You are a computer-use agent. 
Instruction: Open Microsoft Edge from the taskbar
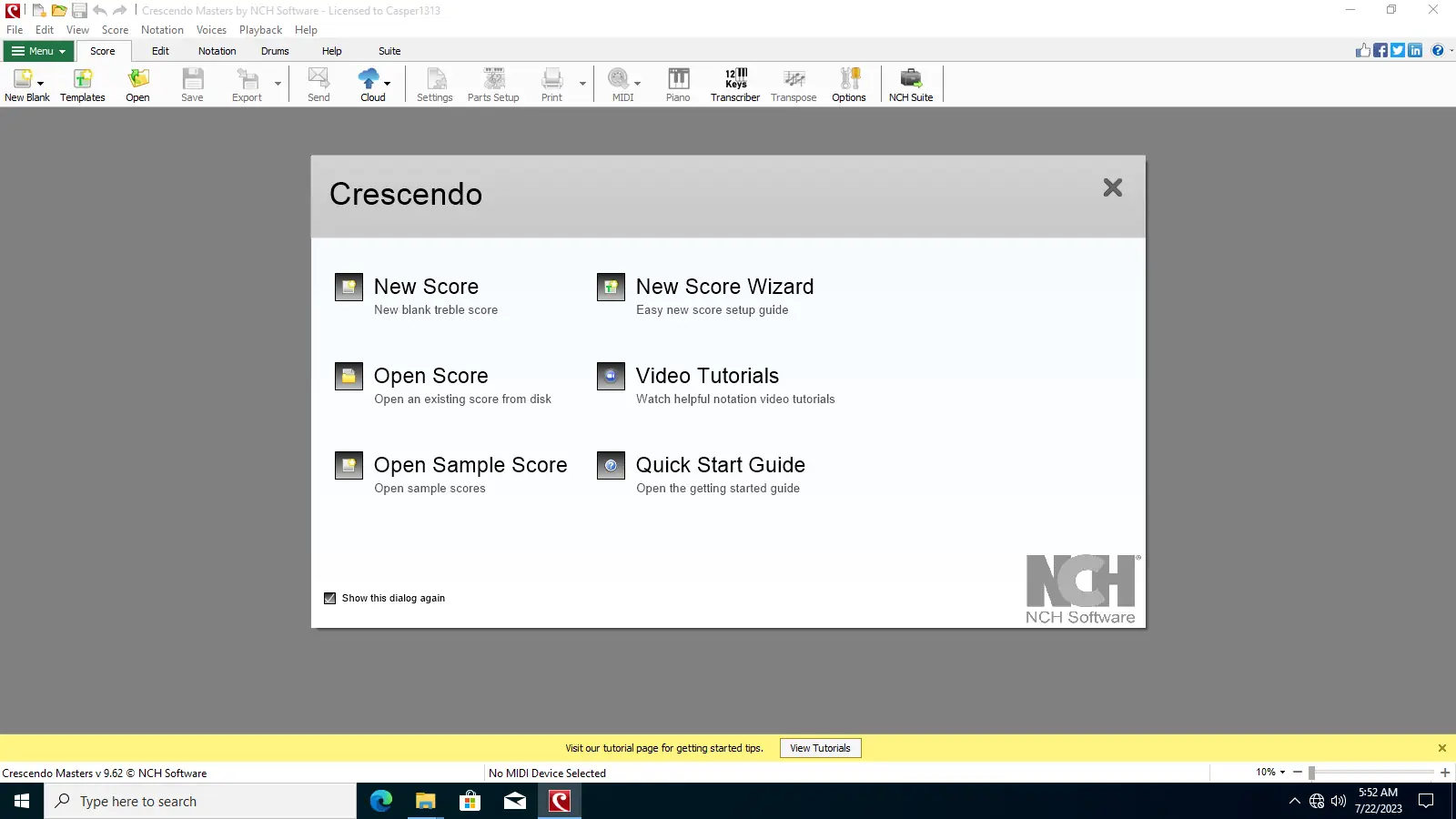click(x=381, y=801)
